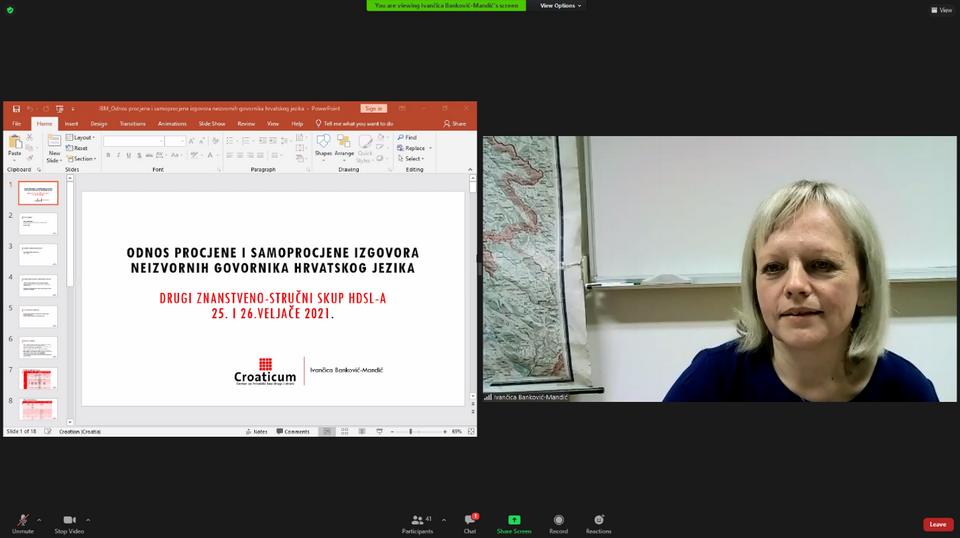Click the Zoom View button at top-right

coord(942,10)
